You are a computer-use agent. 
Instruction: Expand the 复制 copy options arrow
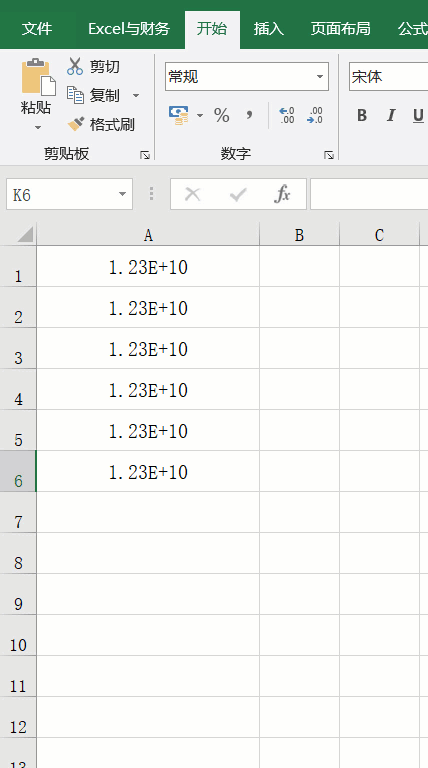136,96
